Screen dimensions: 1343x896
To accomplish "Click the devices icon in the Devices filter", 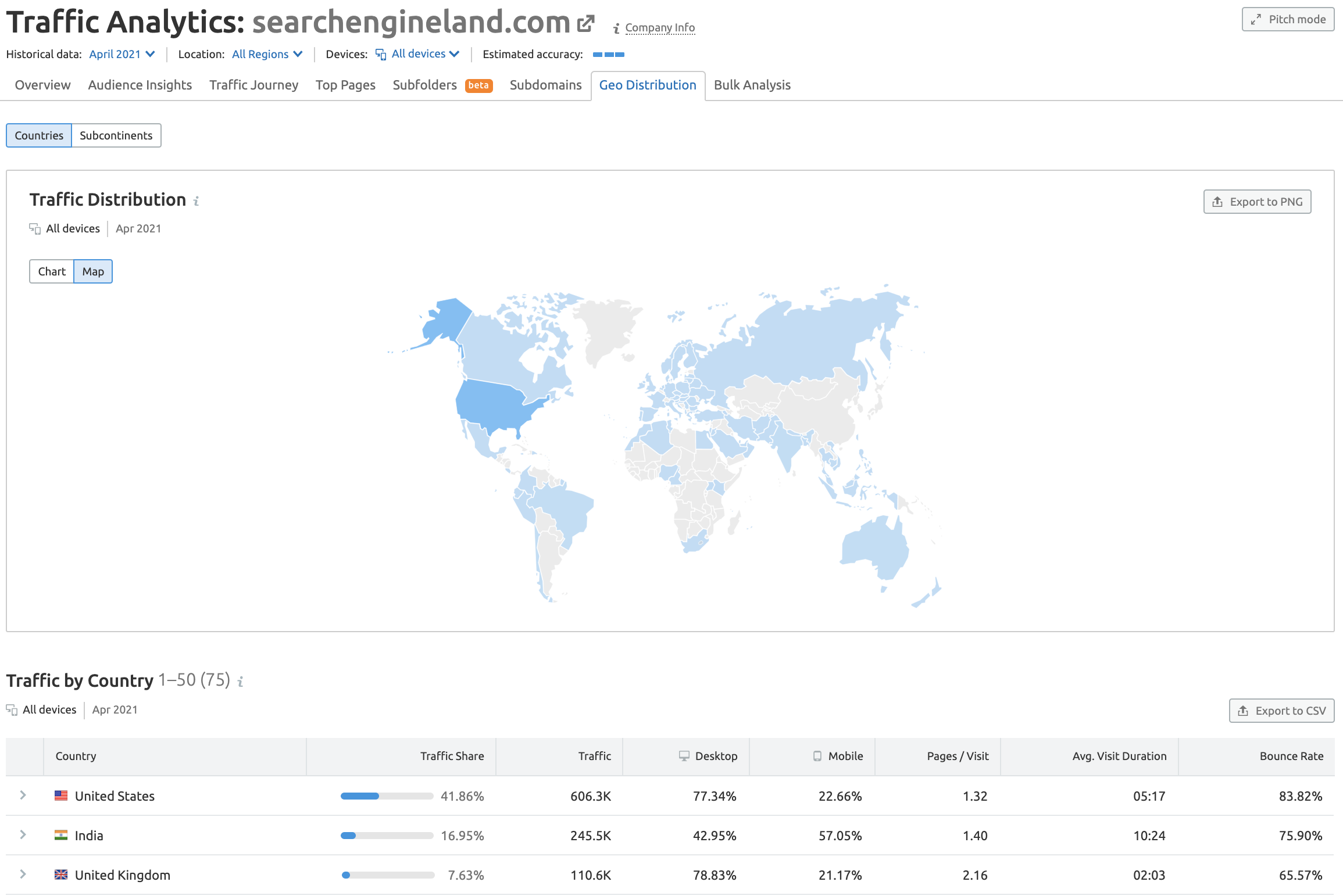I will point(381,55).
